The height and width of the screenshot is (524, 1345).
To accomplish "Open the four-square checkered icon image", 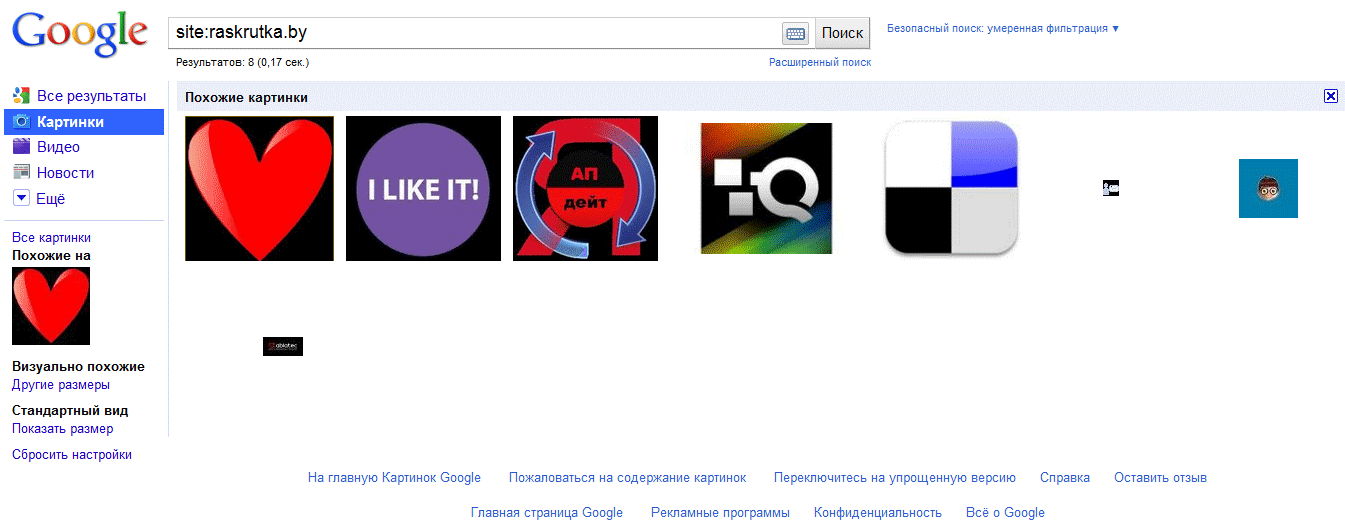I will (951, 188).
